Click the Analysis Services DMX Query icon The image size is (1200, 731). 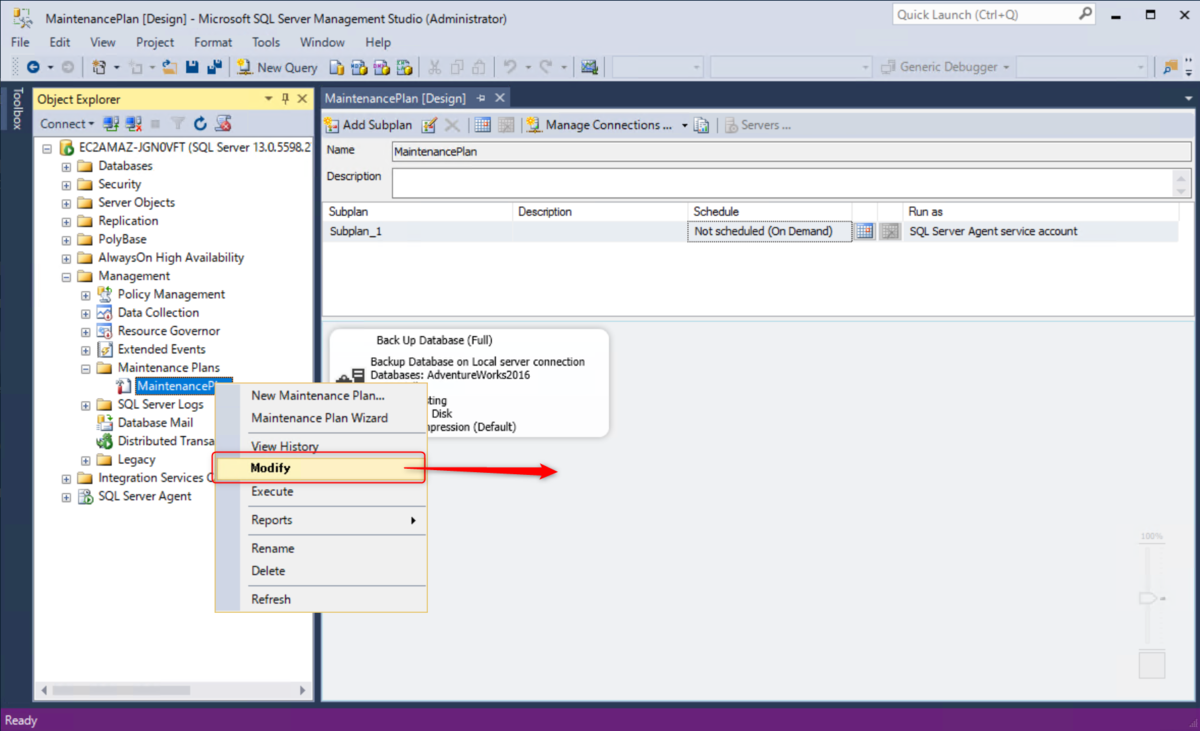pyautogui.click(x=381, y=67)
